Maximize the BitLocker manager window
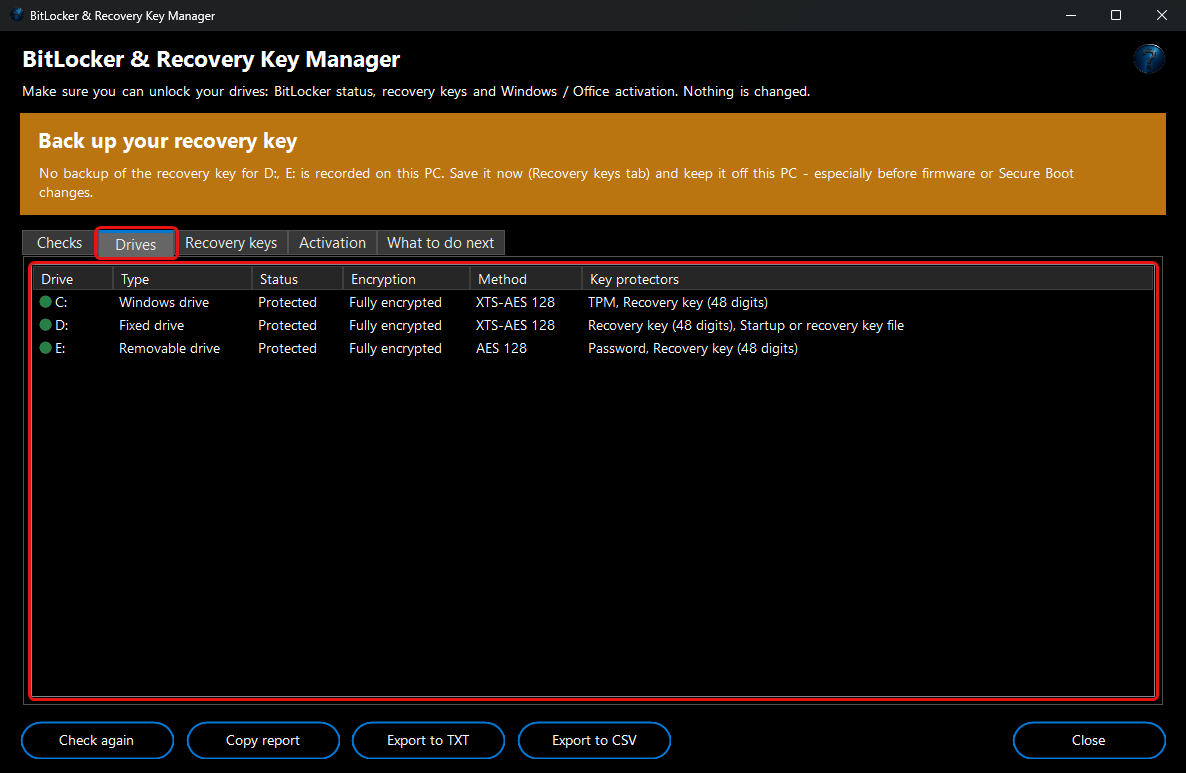The height and width of the screenshot is (773, 1186). click(x=1116, y=15)
